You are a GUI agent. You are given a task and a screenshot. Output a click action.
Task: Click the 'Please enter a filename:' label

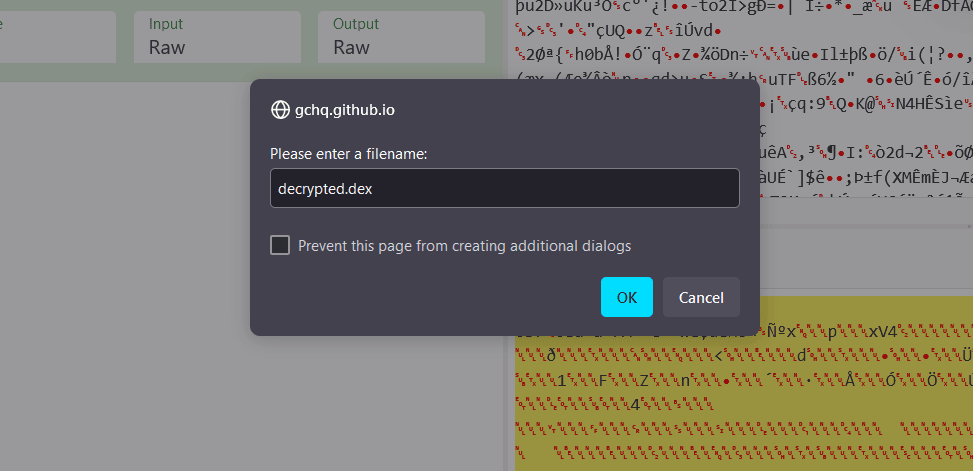(x=349, y=153)
